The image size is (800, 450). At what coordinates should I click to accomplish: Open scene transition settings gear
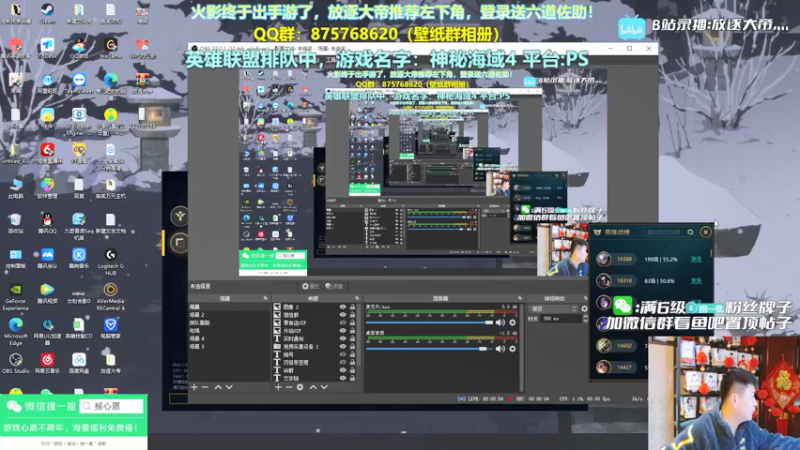584,308
